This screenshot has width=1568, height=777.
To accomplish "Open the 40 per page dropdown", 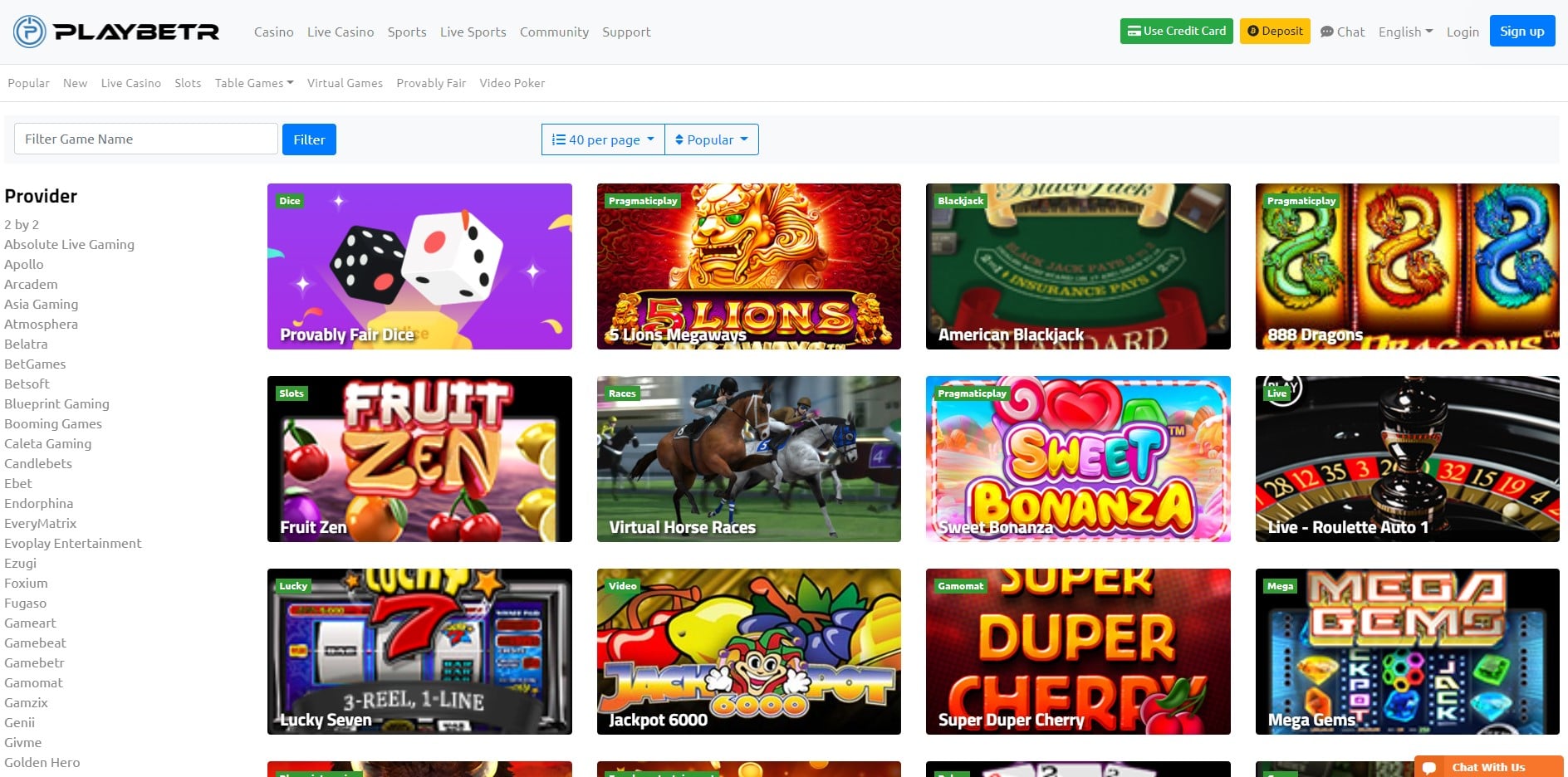I will [x=603, y=139].
